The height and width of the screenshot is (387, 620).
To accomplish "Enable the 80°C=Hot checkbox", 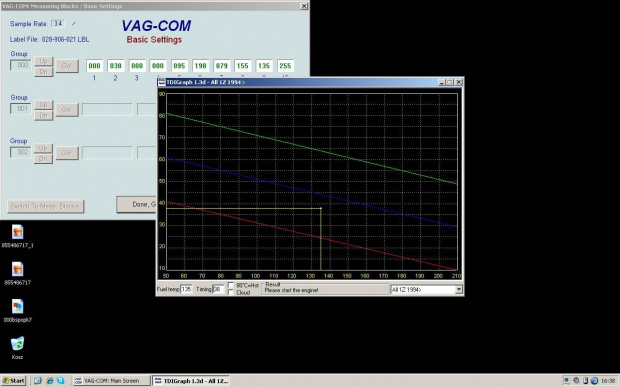I will 231,285.
